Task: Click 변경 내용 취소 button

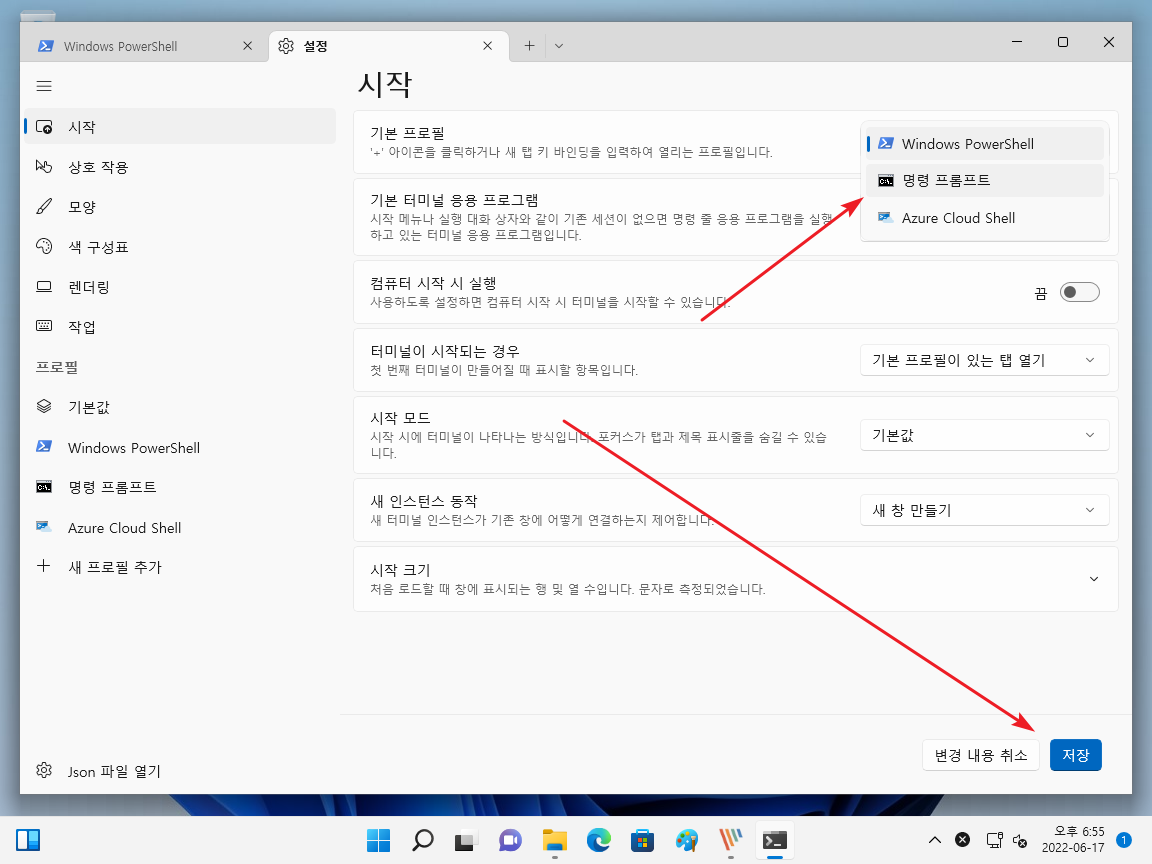Action: click(981, 755)
